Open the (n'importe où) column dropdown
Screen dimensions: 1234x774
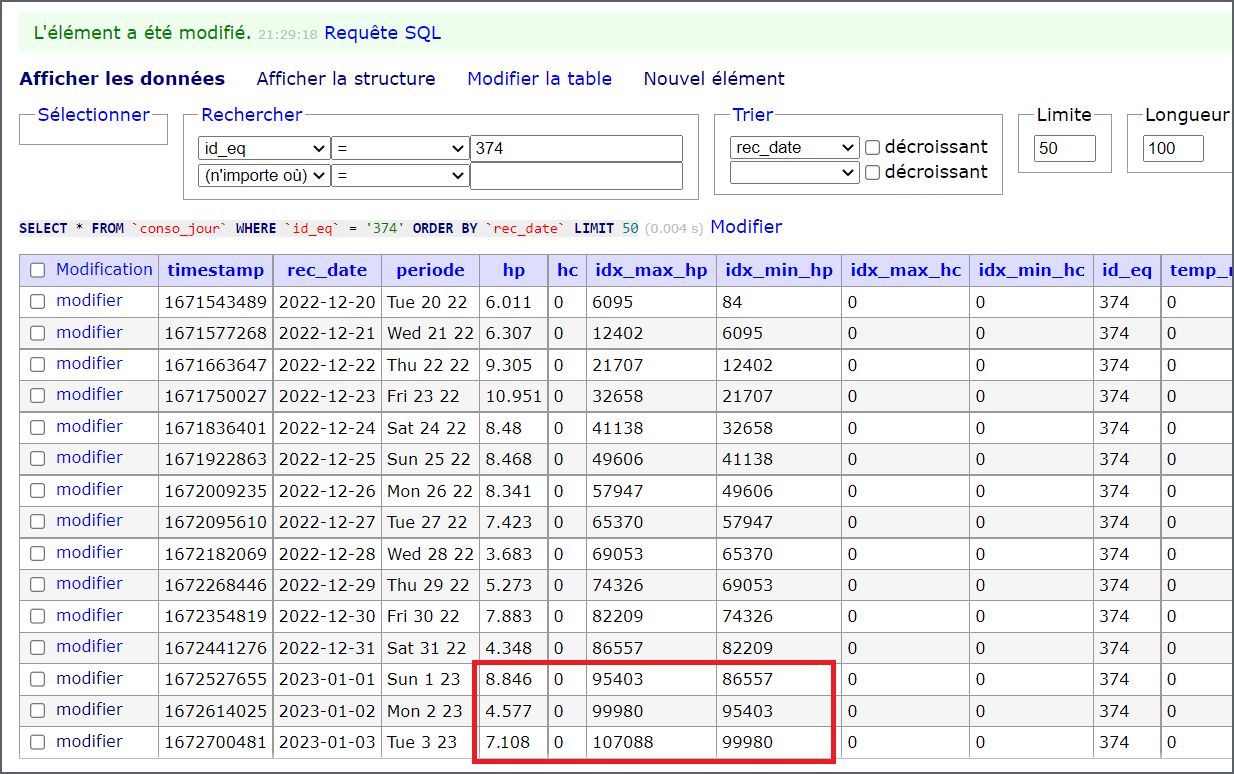click(x=264, y=175)
